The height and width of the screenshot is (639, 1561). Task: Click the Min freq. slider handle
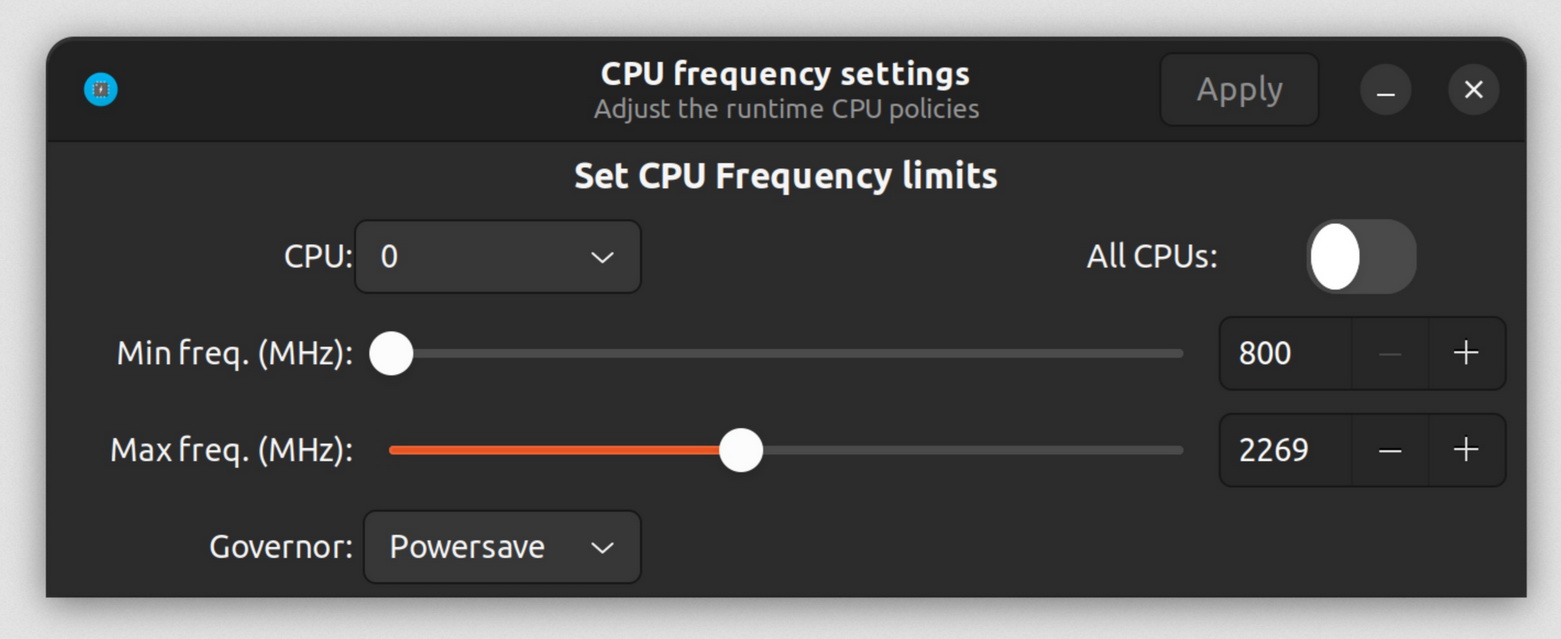[x=391, y=354]
